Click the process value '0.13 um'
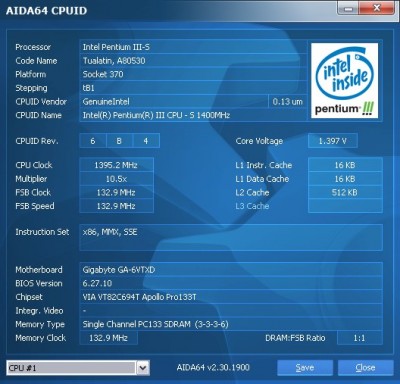Viewport: 400px width, 384px height. [287, 102]
